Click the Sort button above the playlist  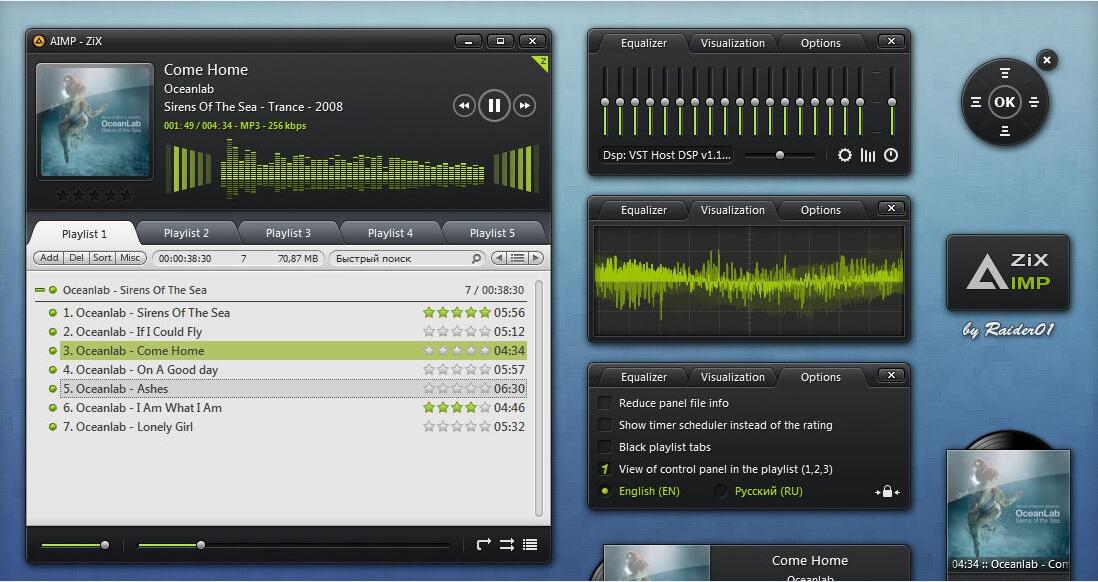click(x=102, y=258)
